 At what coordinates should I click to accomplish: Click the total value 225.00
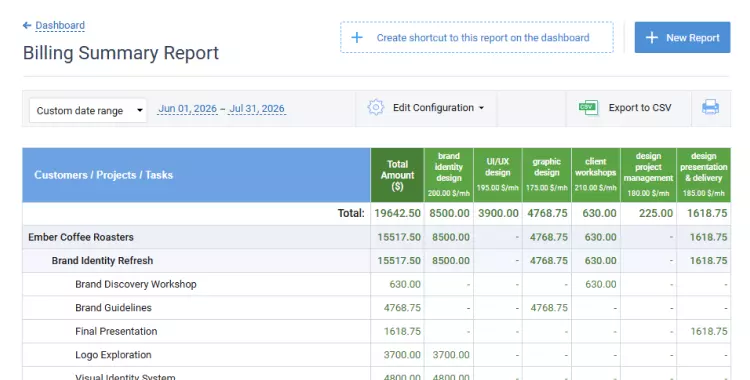coord(656,213)
